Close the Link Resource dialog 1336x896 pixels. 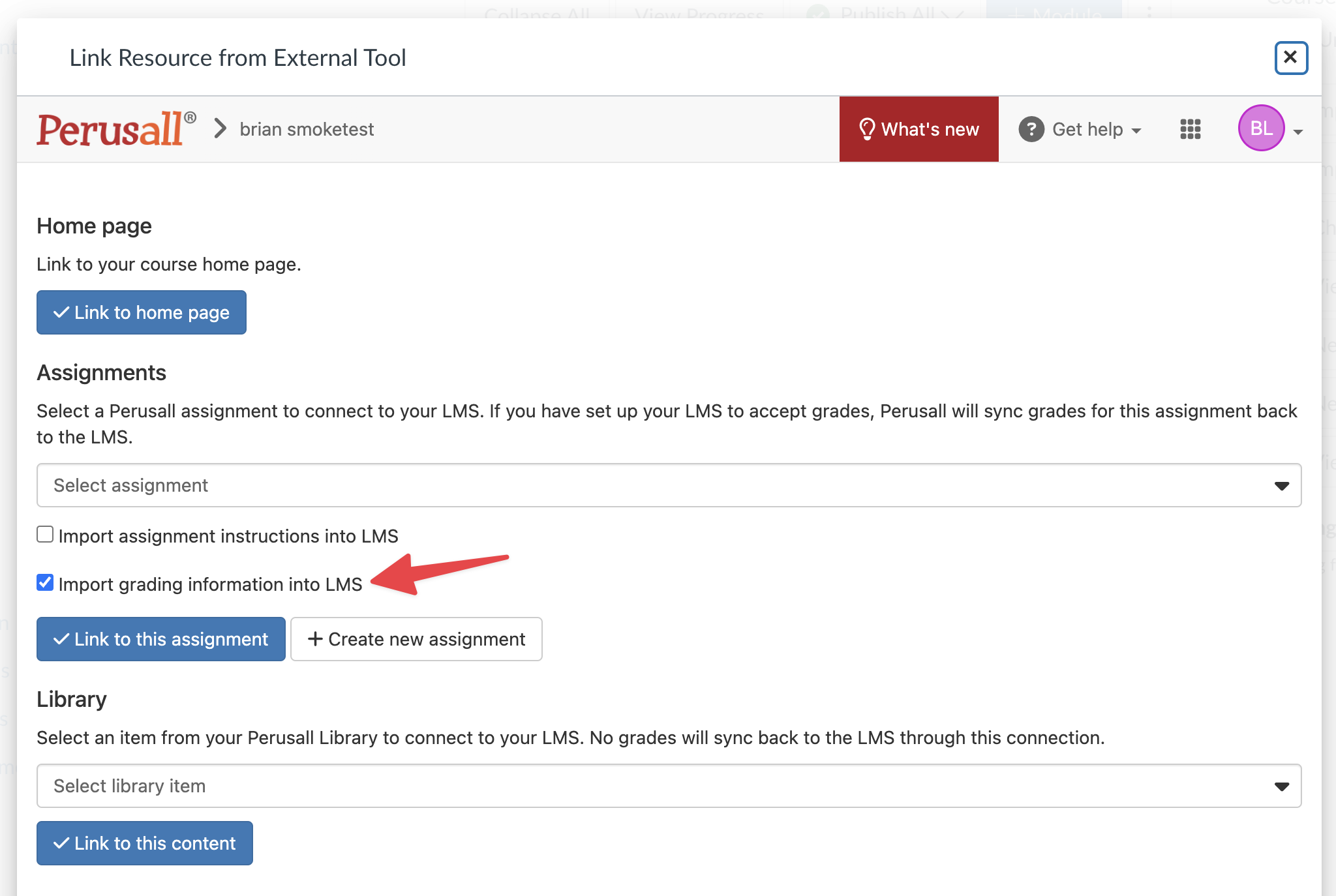[1290, 58]
